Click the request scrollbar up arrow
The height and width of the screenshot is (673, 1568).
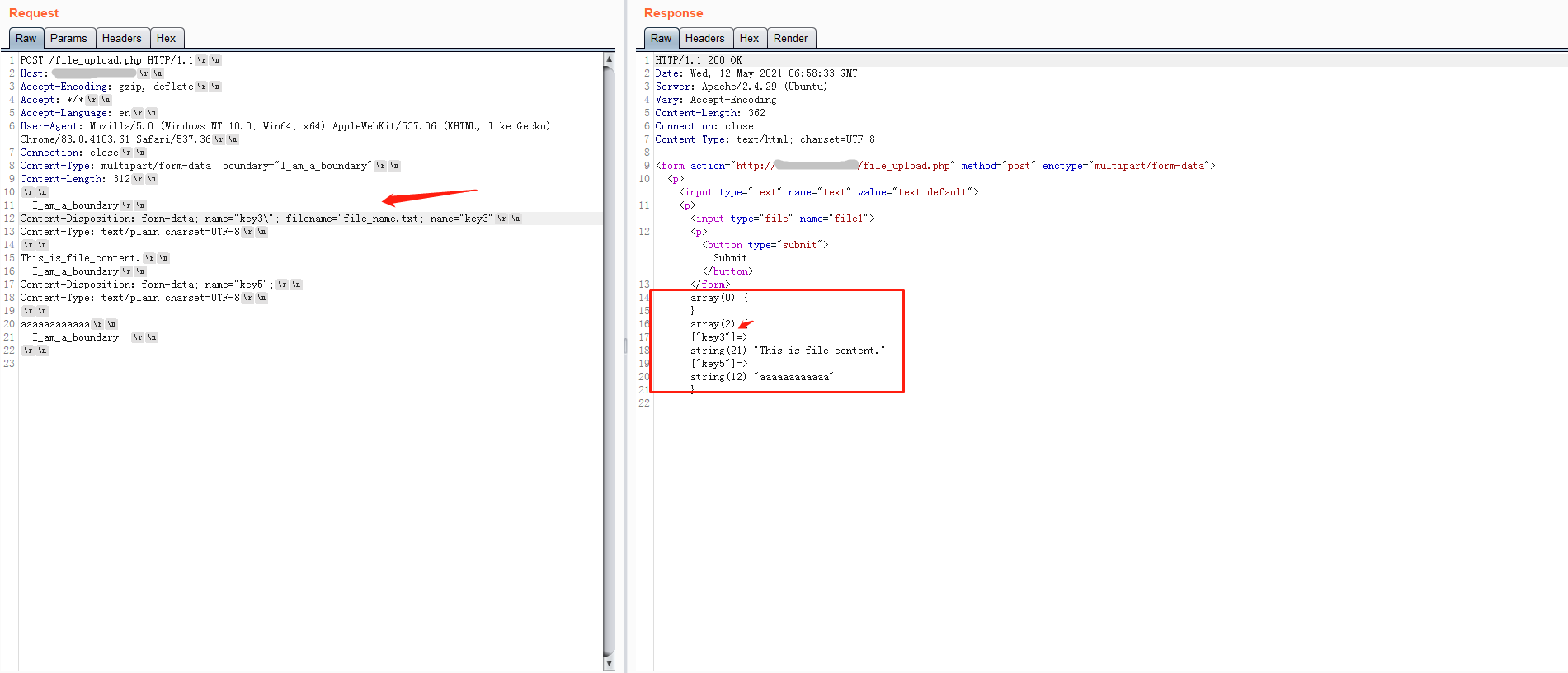pyautogui.click(x=609, y=59)
